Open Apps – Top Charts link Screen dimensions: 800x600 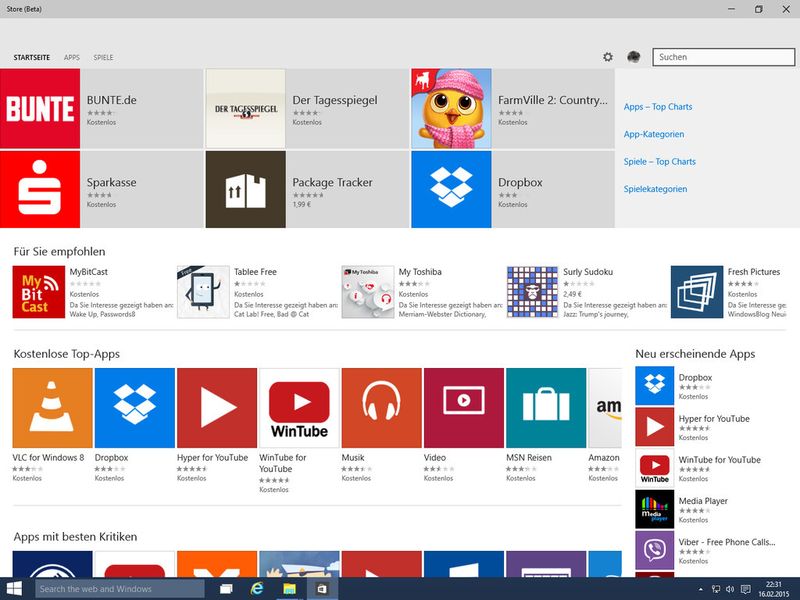[x=658, y=107]
